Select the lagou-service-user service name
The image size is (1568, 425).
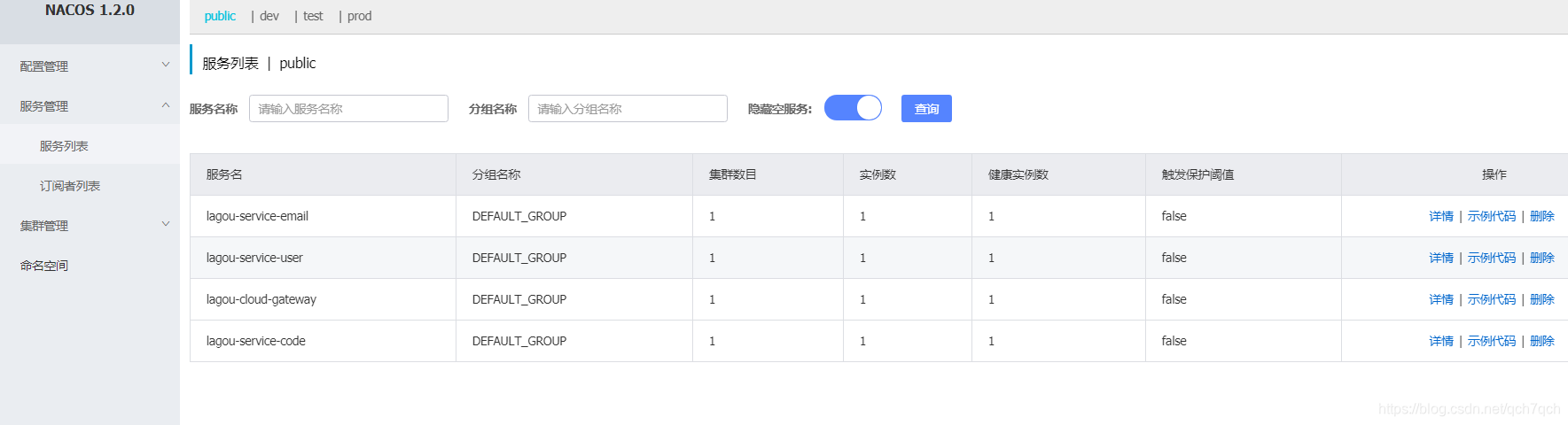click(254, 258)
